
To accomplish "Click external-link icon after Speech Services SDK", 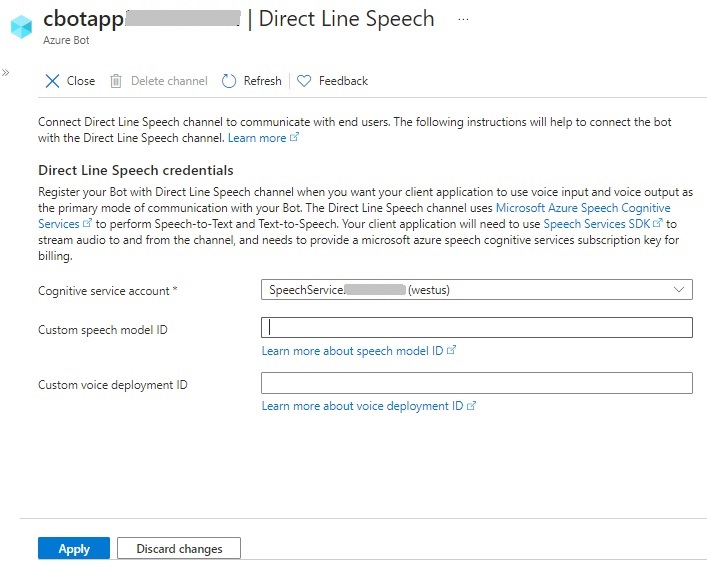I will tap(658, 224).
